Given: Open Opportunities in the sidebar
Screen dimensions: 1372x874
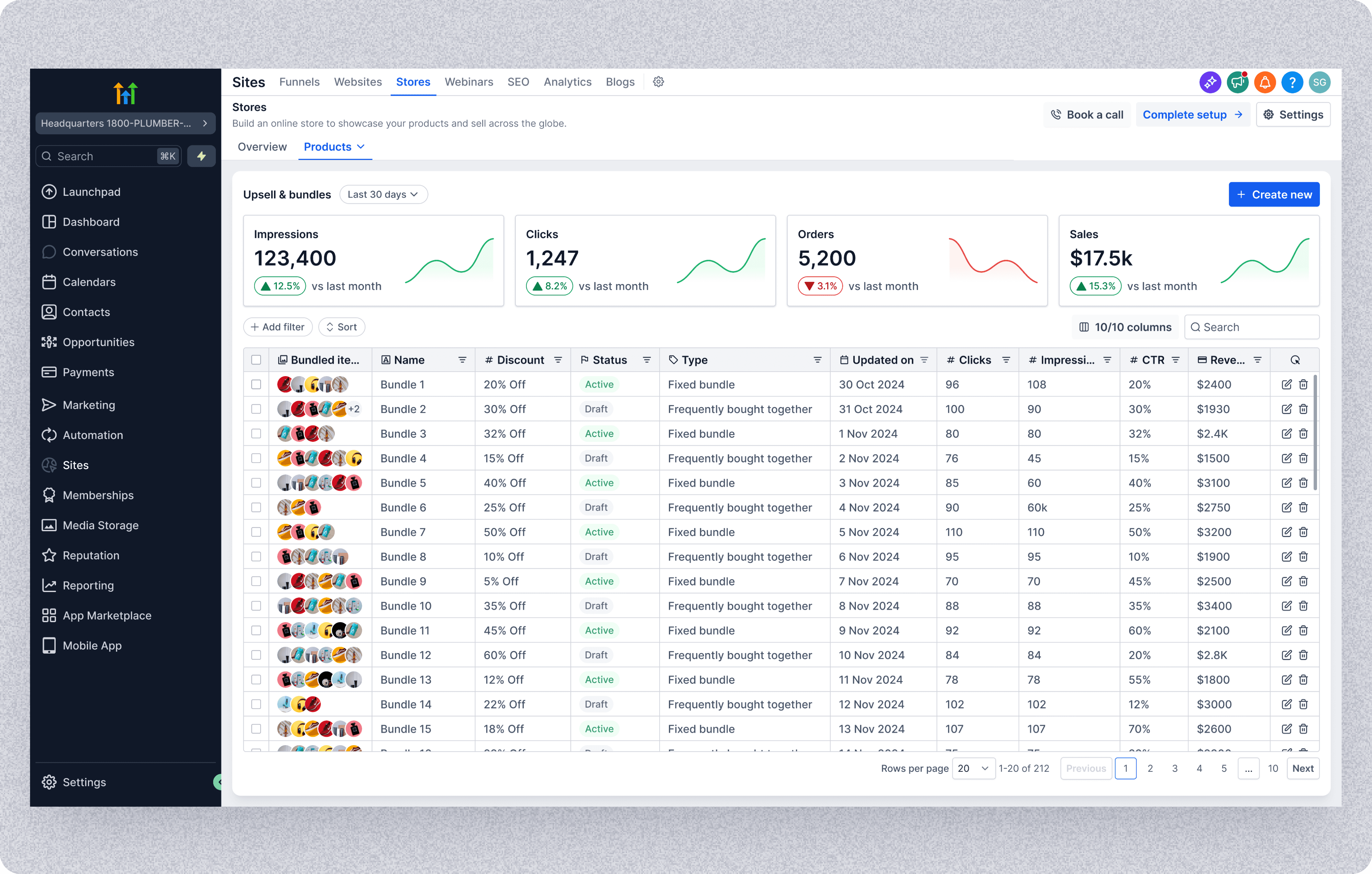Looking at the screenshot, I should 98,342.
